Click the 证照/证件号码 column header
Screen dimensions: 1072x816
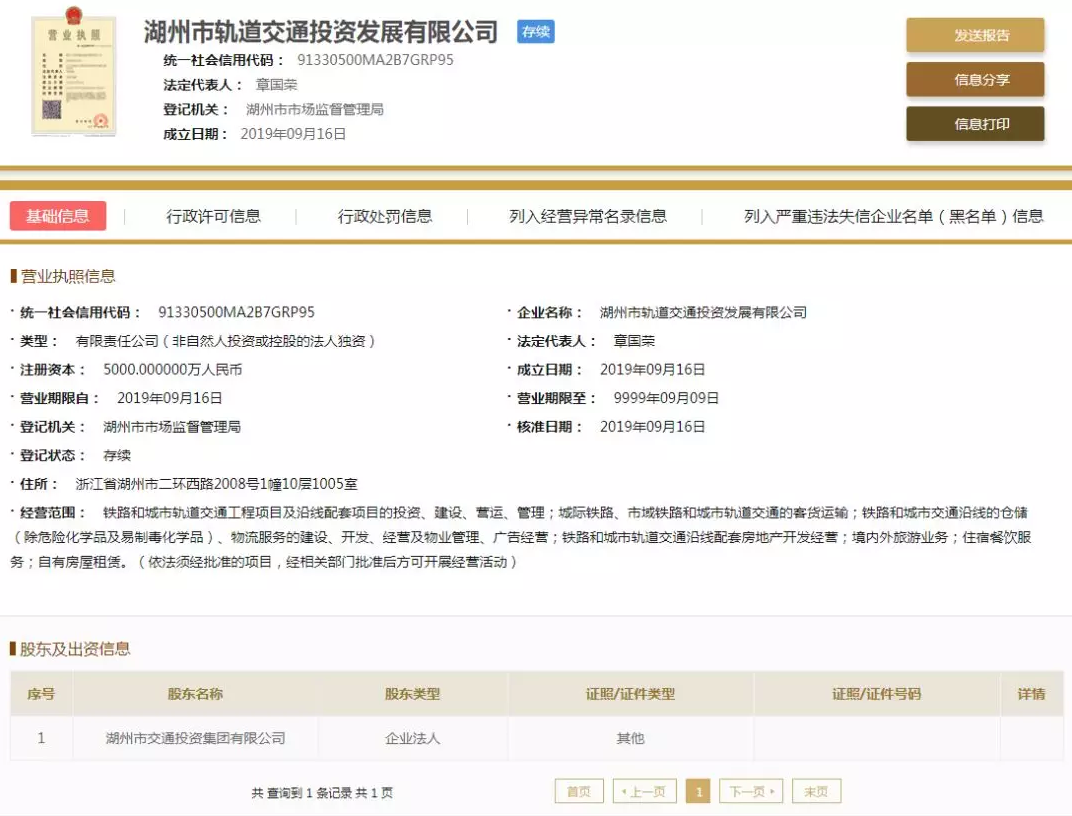click(x=876, y=694)
